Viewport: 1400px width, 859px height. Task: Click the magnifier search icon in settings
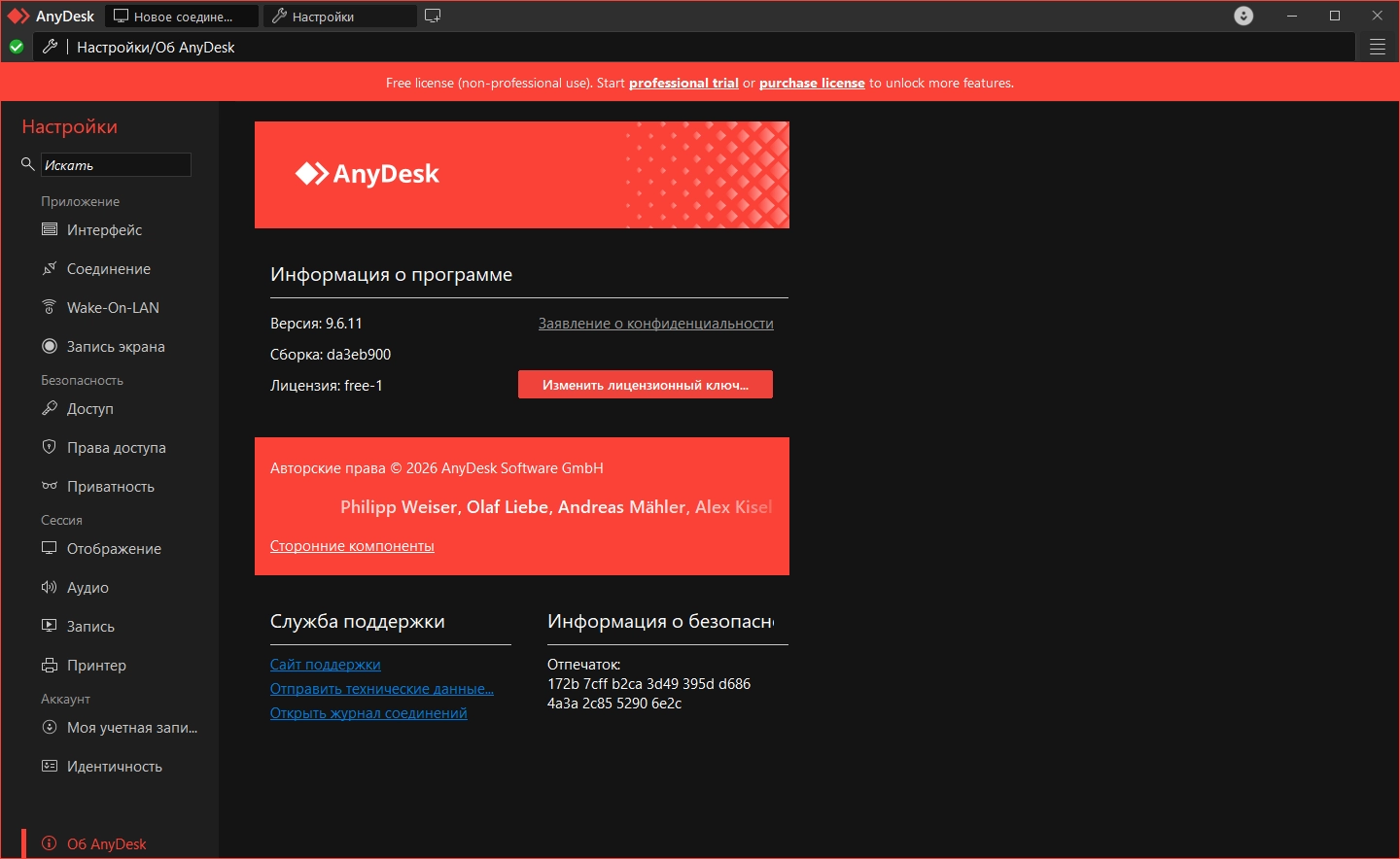(28, 164)
